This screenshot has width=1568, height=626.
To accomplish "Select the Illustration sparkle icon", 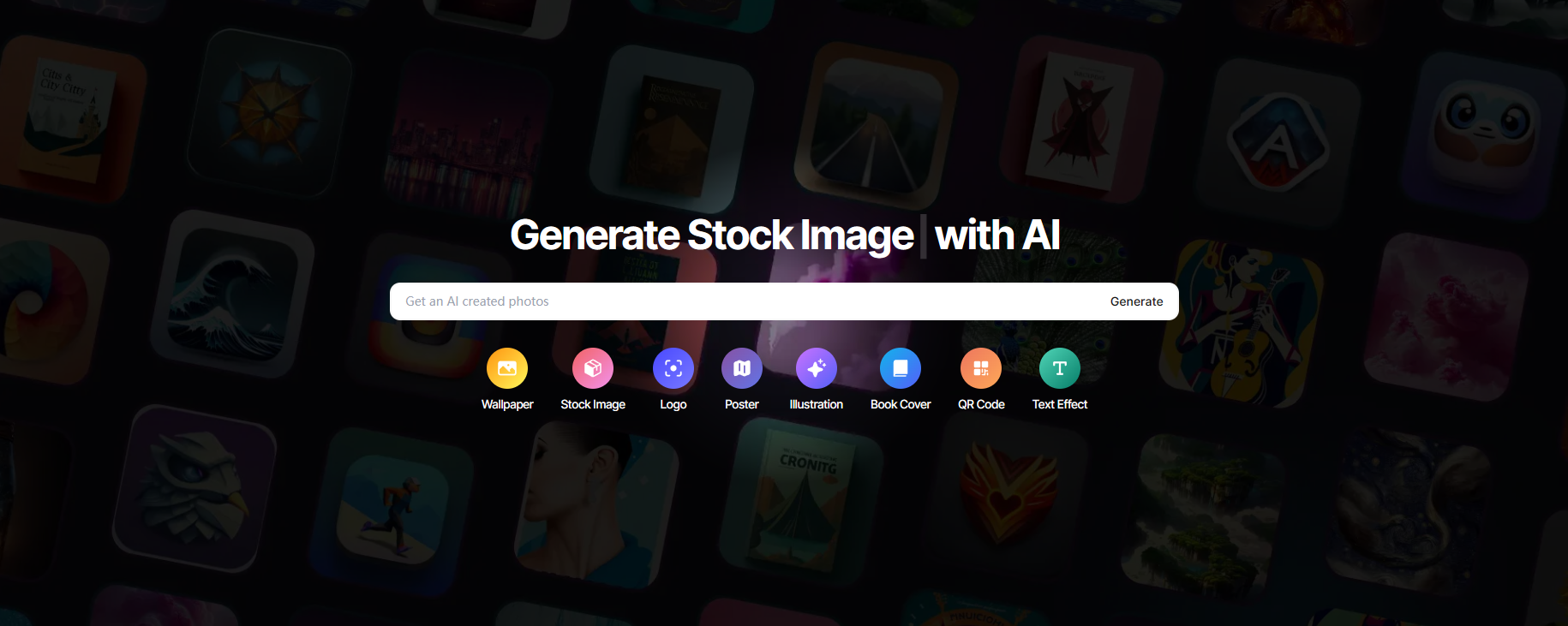I will pyautogui.click(x=817, y=368).
